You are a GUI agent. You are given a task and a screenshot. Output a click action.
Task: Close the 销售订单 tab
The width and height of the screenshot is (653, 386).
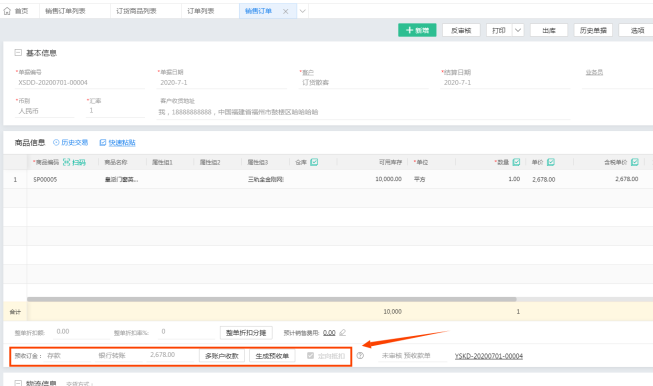(286, 12)
